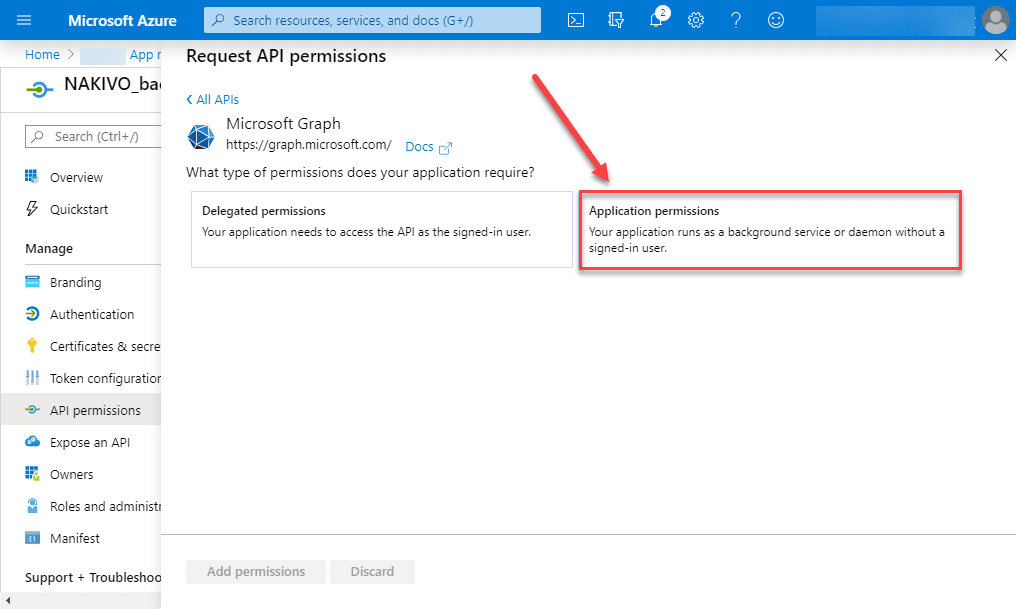Go back to All APIs
Viewport: 1016px width, 609px height.
click(x=213, y=99)
